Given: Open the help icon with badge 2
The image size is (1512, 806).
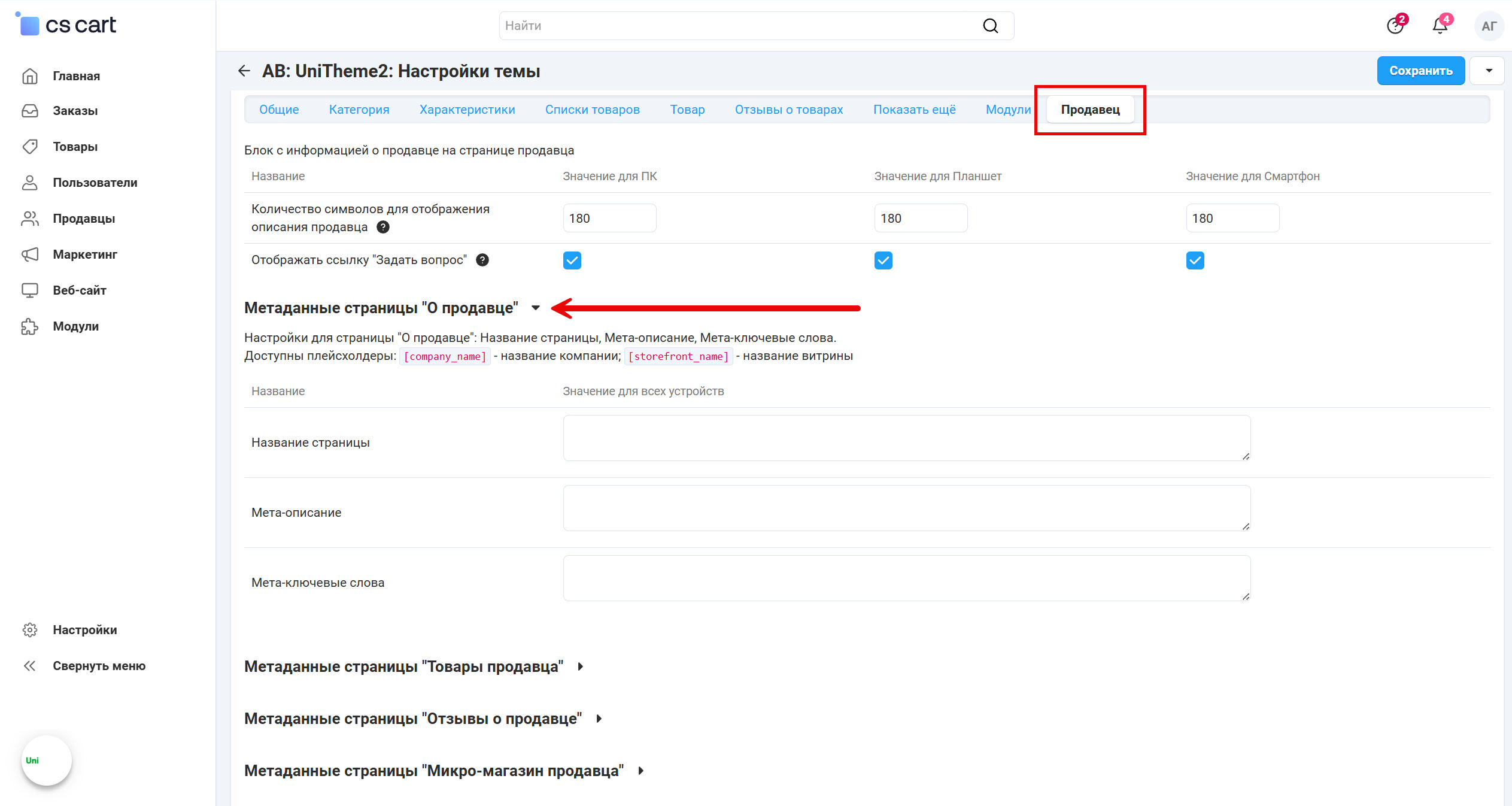Looking at the screenshot, I should pos(1396,25).
